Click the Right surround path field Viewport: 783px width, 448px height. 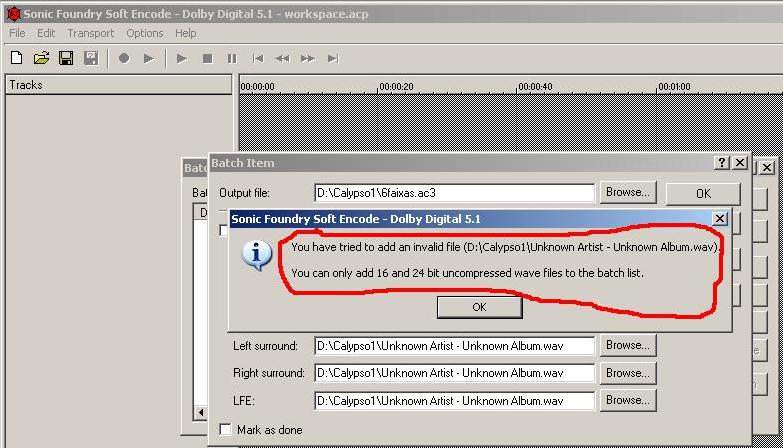pyautogui.click(x=454, y=373)
